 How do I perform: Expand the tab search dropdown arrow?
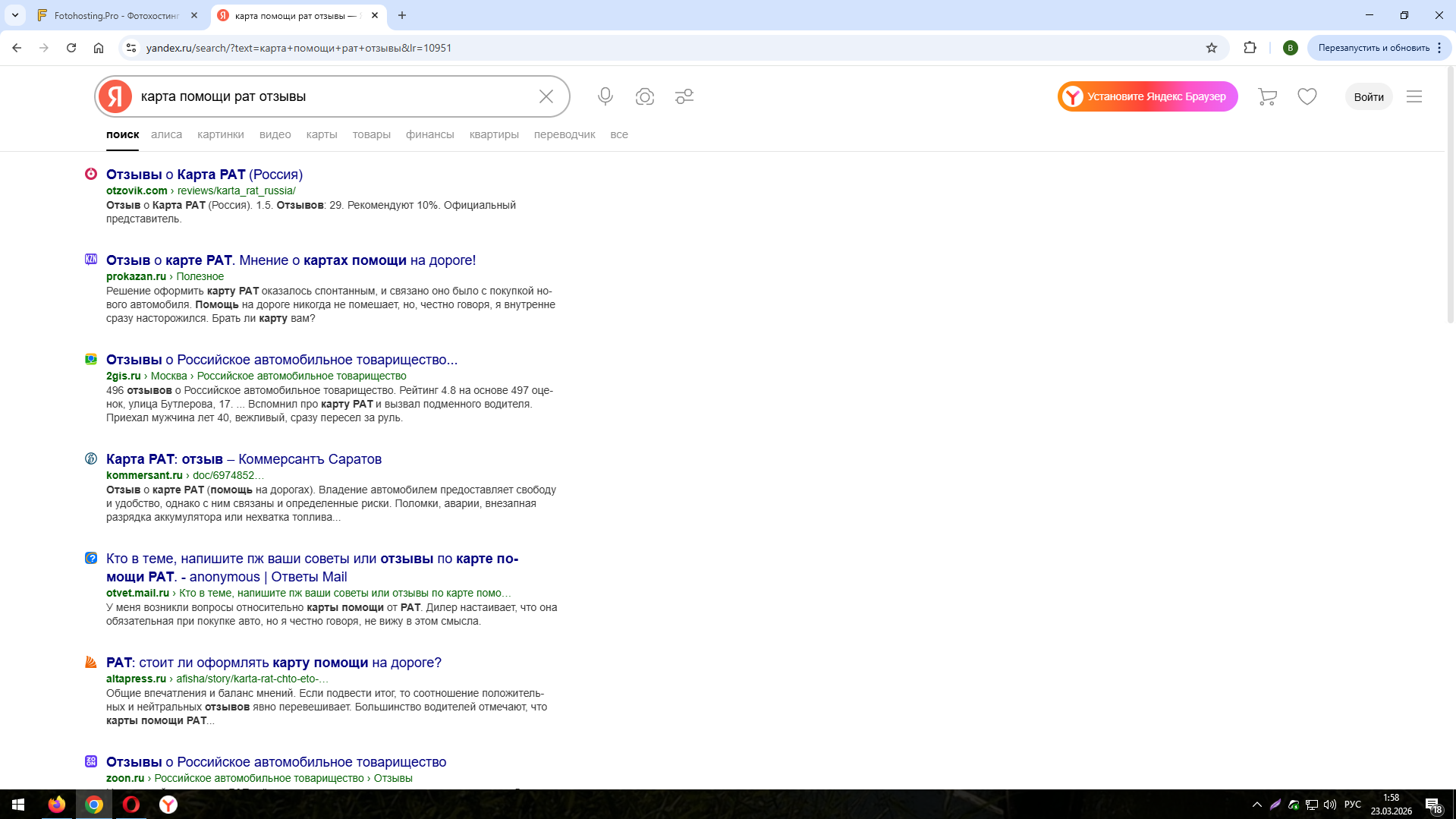(15, 15)
